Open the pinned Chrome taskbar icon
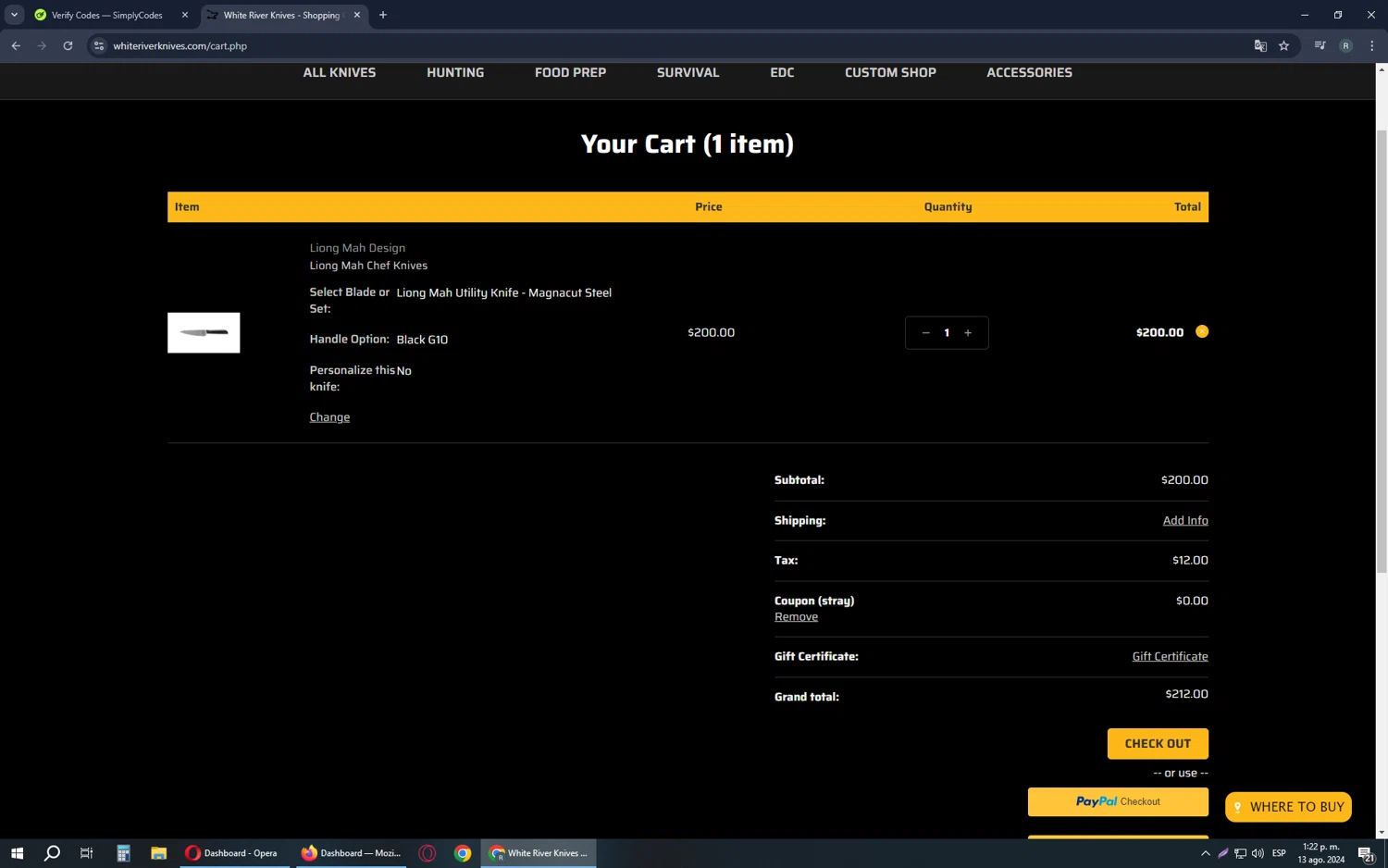Screen dimensions: 1388x868 [x=463, y=853]
